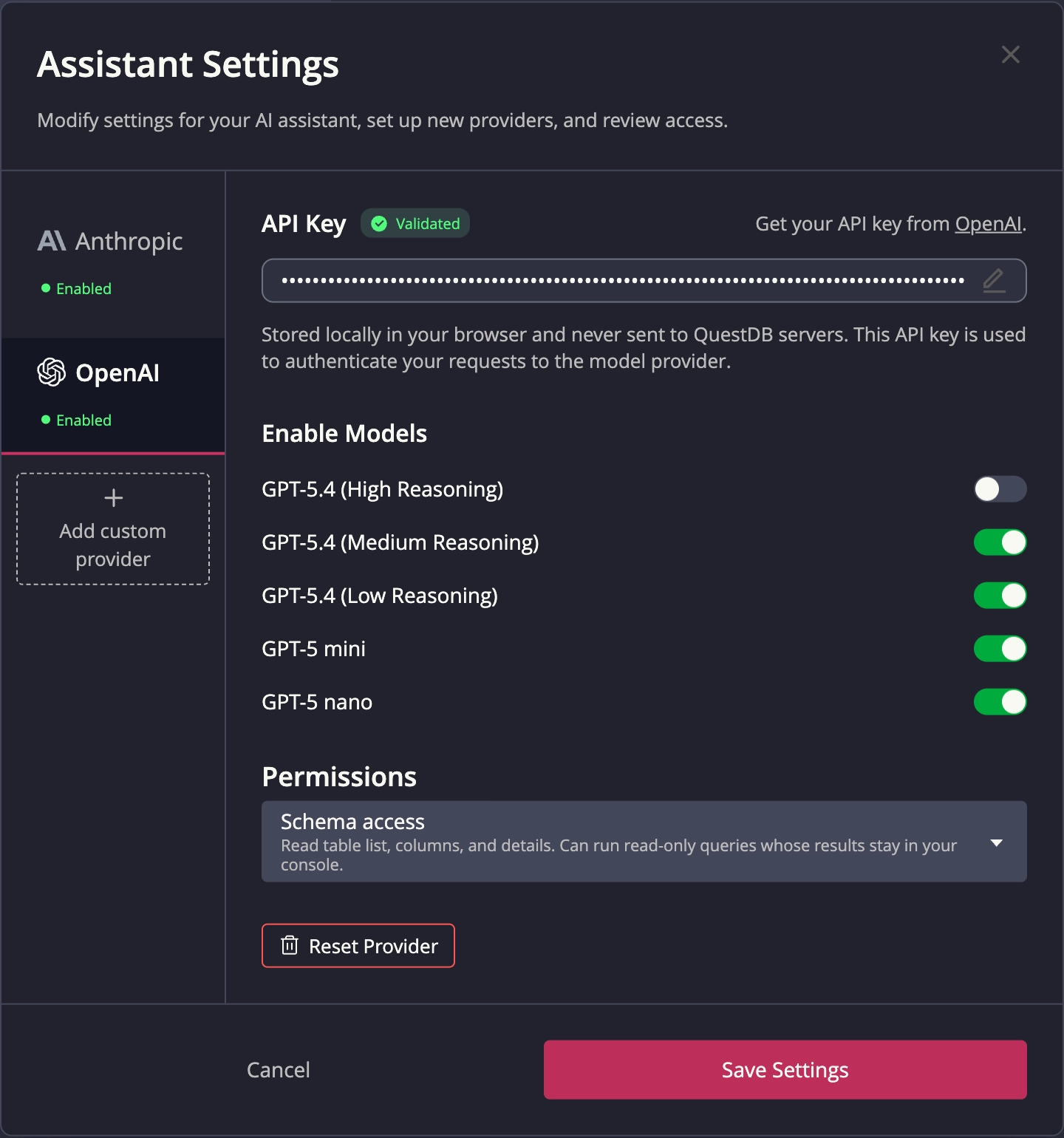Screen dimensions: 1064x1138
Task: Click the Assistant Settings title
Action: point(188,64)
